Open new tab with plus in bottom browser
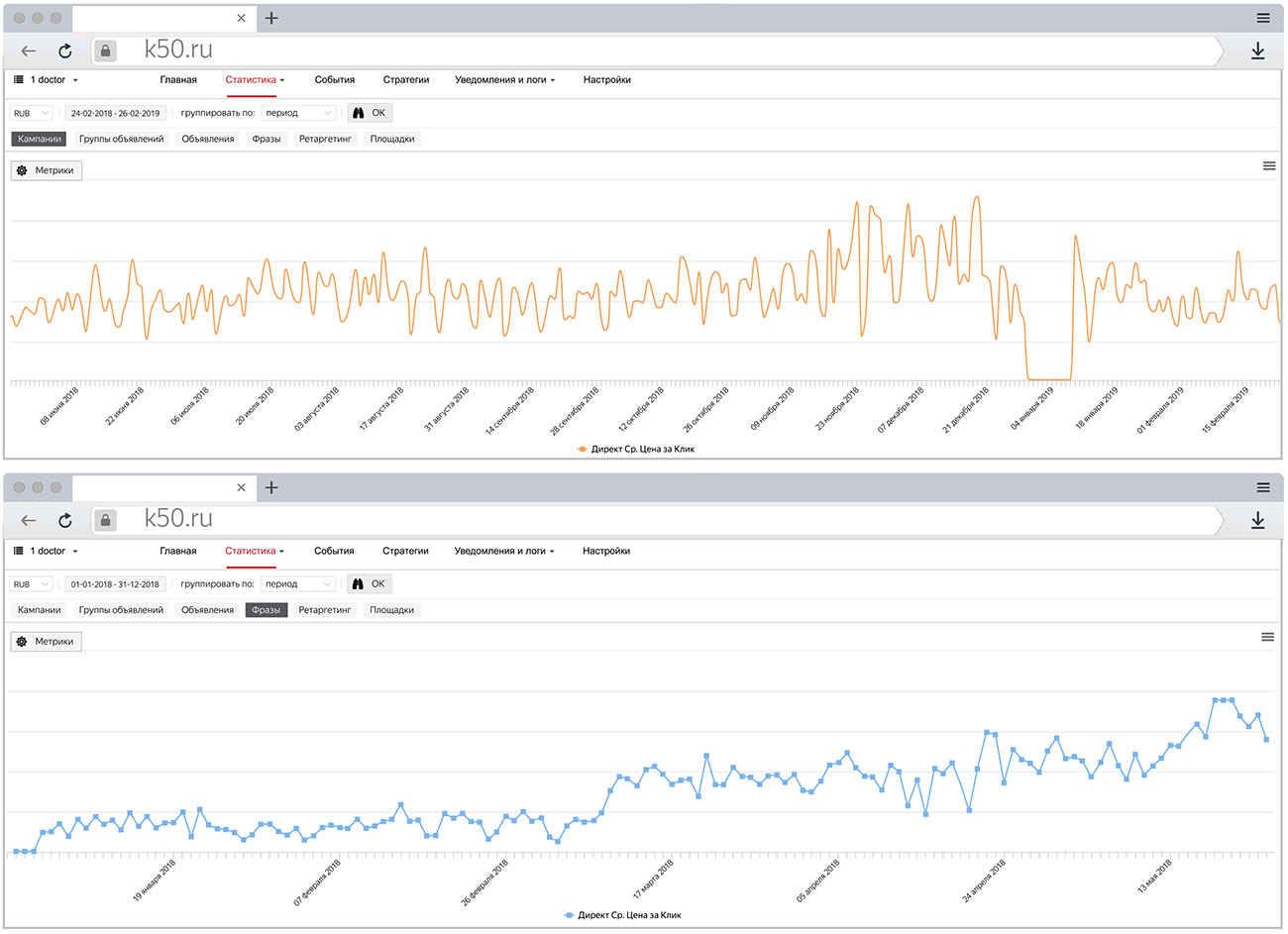This screenshot has width=1288, height=934. [x=271, y=487]
